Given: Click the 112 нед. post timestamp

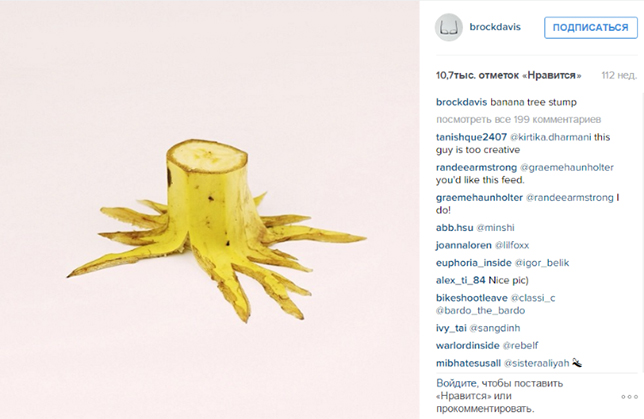Looking at the screenshot, I should coord(619,76).
